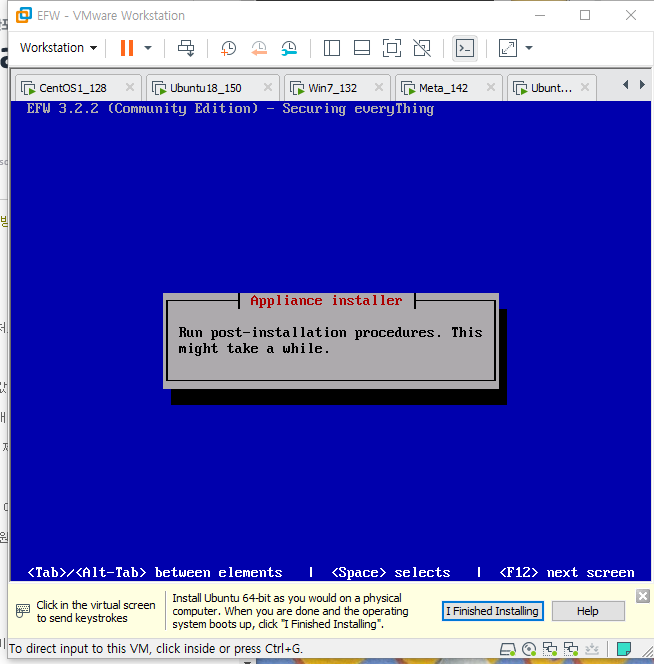
Task: Click inside the Appliance installer dialog
Action: pos(331,341)
